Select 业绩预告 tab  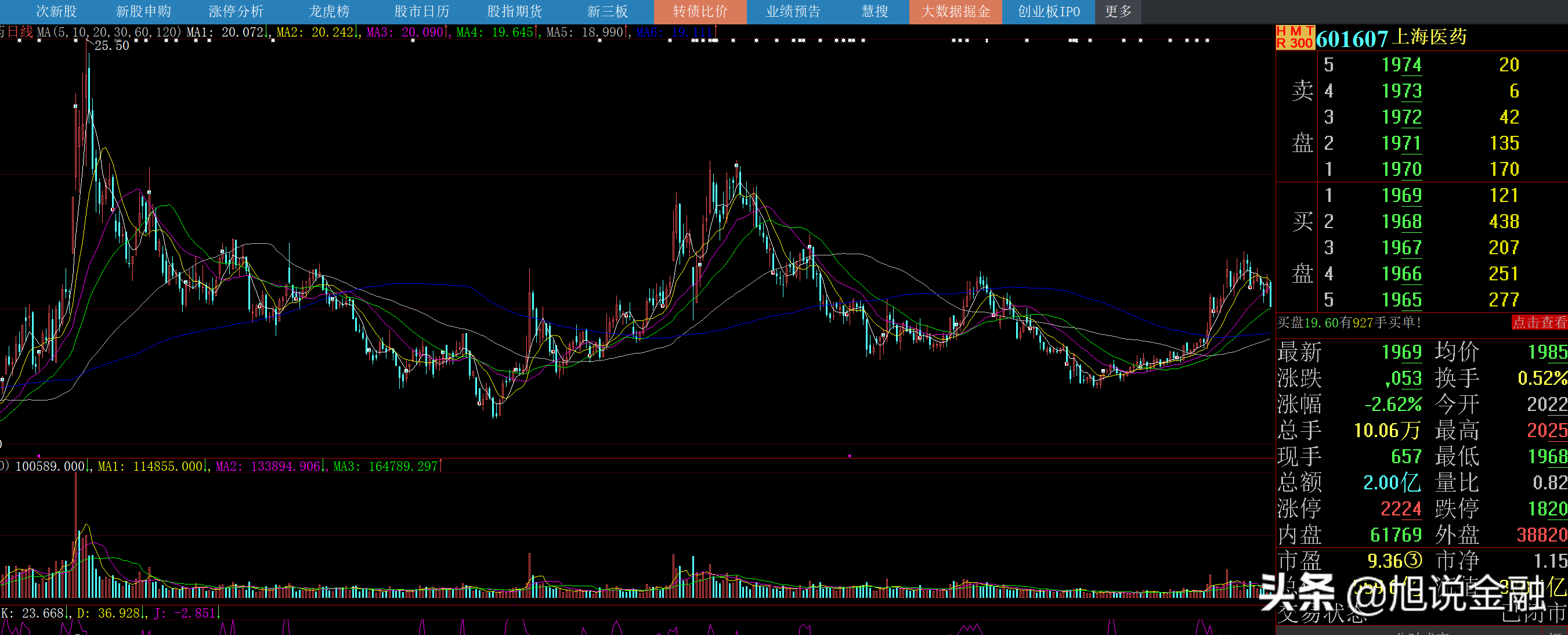coord(793,12)
